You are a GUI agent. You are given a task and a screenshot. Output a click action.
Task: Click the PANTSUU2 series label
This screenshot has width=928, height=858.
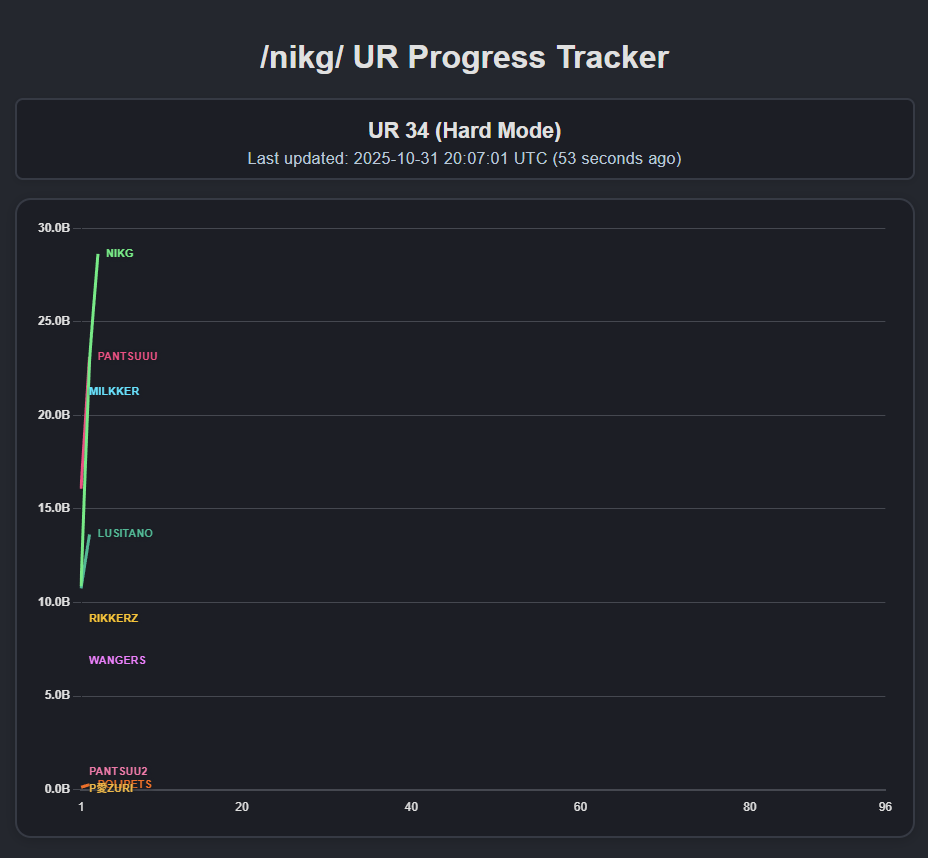pyautogui.click(x=118, y=771)
